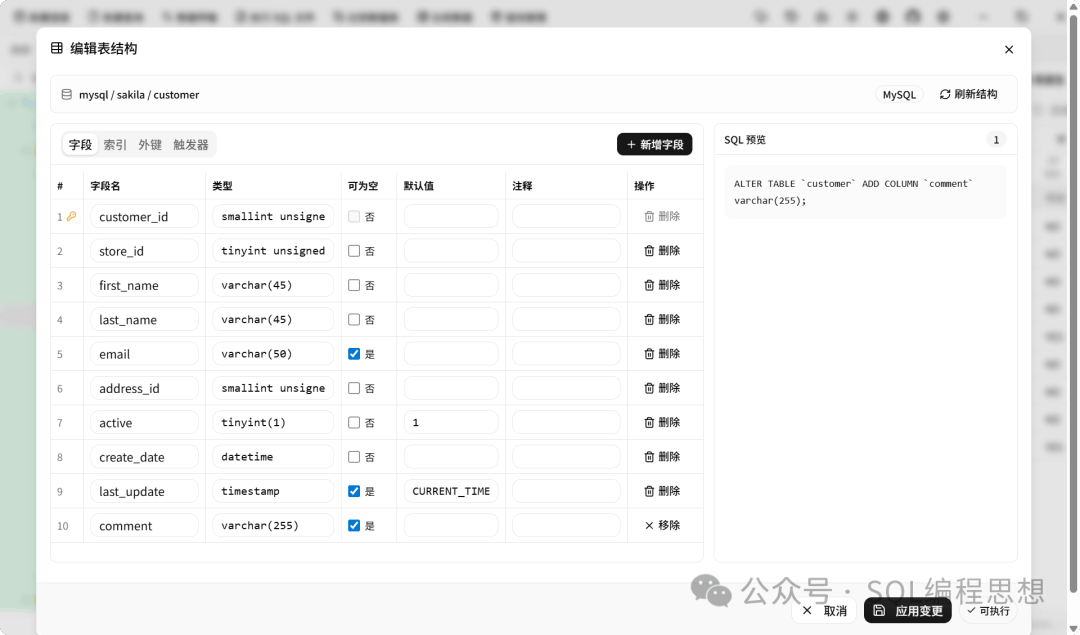The width and height of the screenshot is (1080, 635).
Task: Delete the last_name field
Action: tap(662, 320)
